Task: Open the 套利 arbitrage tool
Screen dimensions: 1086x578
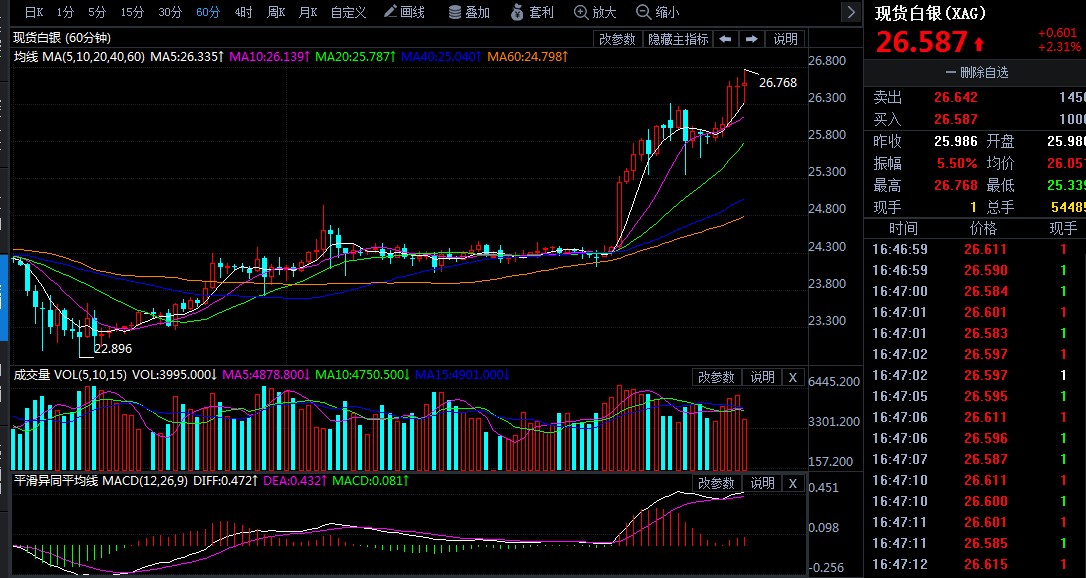Action: tap(531, 12)
